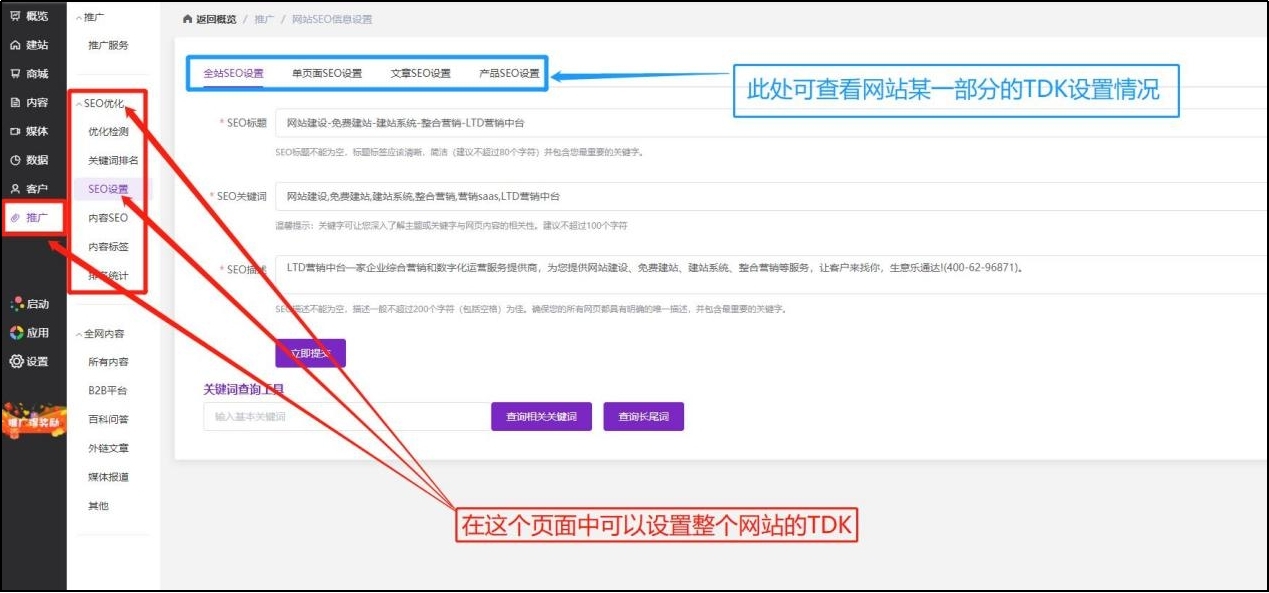Image resolution: width=1269 pixels, height=593 pixels.
Task: Switch to the 产品SEO设置 tab
Action: 509,73
